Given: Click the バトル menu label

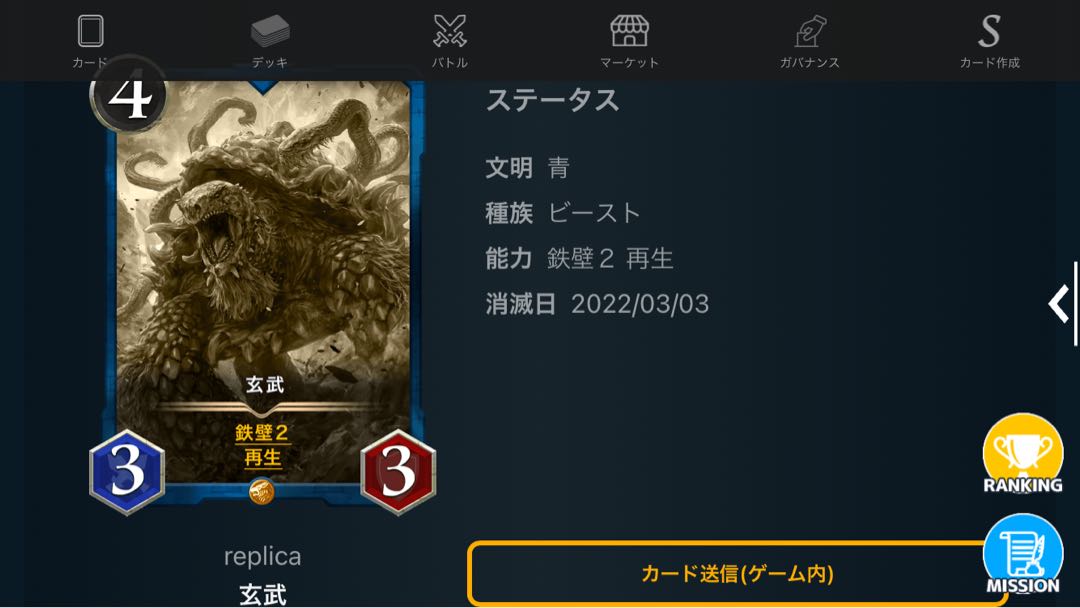Looking at the screenshot, I should coord(450,63).
